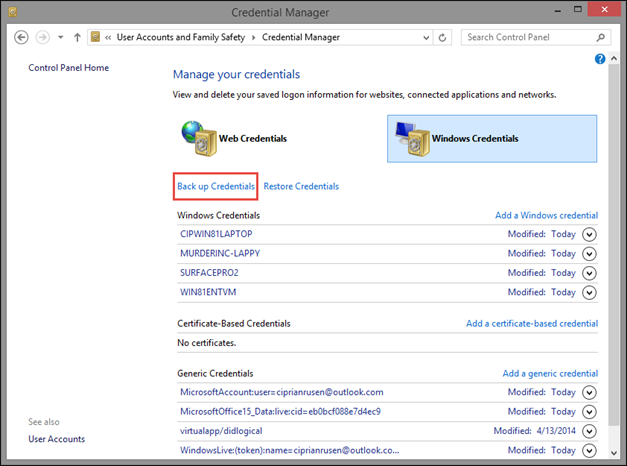
Task: Open SURFACEPRO2 credential entry
Action: (x=209, y=272)
